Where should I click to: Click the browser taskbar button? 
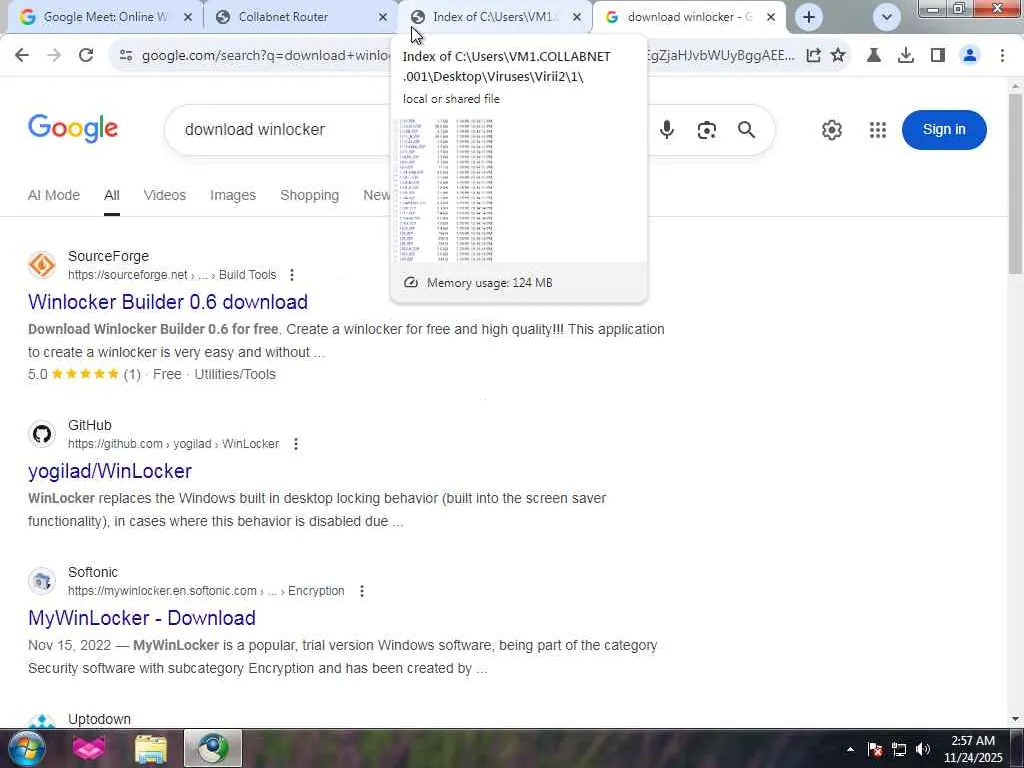pyautogui.click(x=213, y=748)
